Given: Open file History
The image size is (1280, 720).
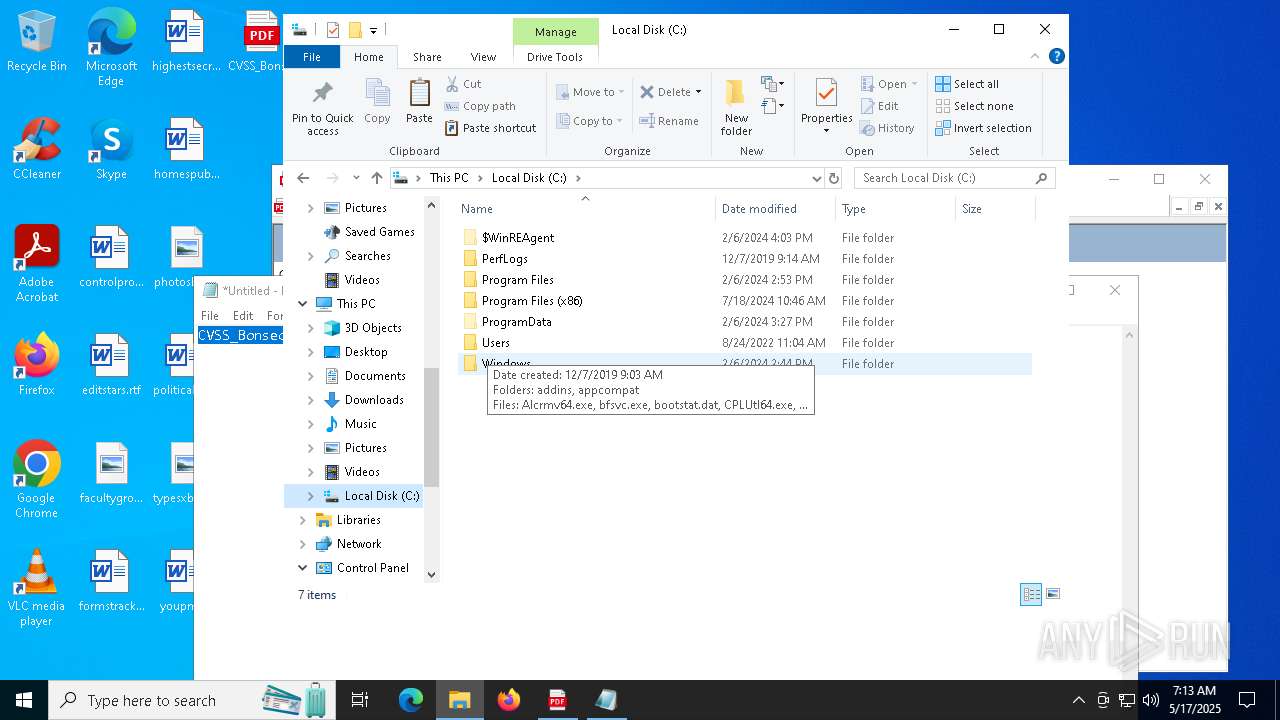Looking at the screenshot, I should (887, 128).
